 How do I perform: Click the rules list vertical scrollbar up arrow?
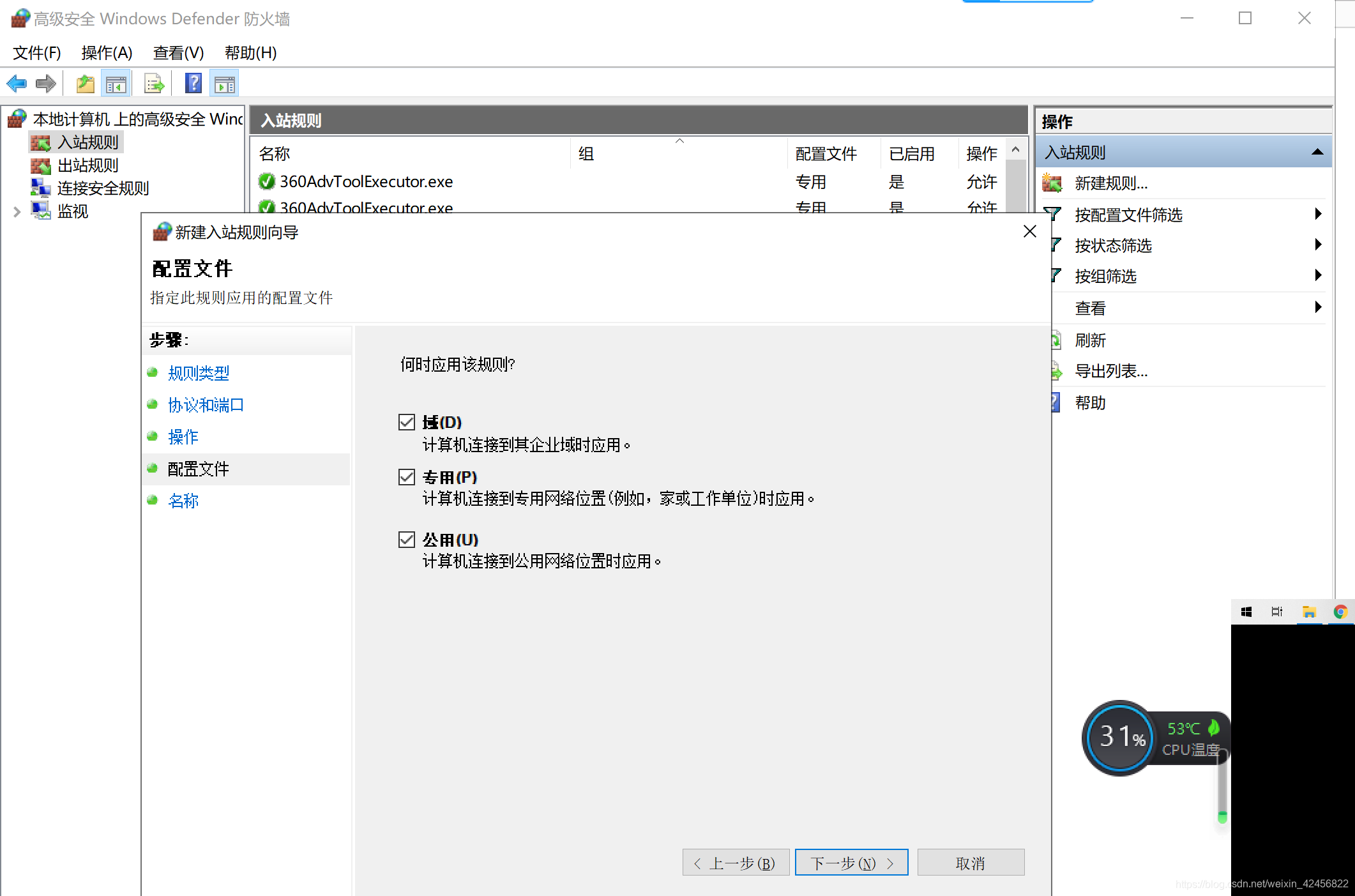tap(1015, 149)
